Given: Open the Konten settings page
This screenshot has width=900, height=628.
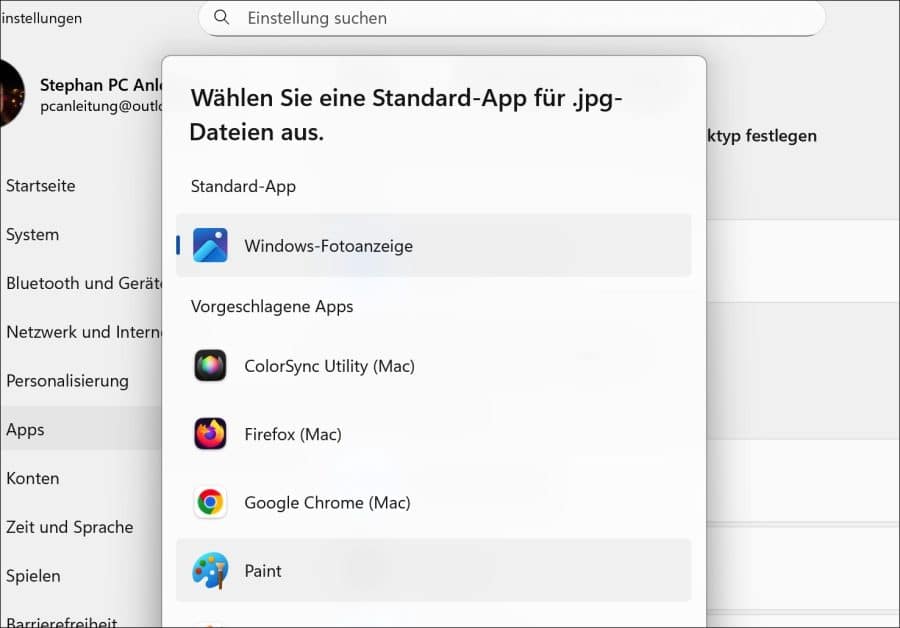Looking at the screenshot, I should [x=33, y=478].
